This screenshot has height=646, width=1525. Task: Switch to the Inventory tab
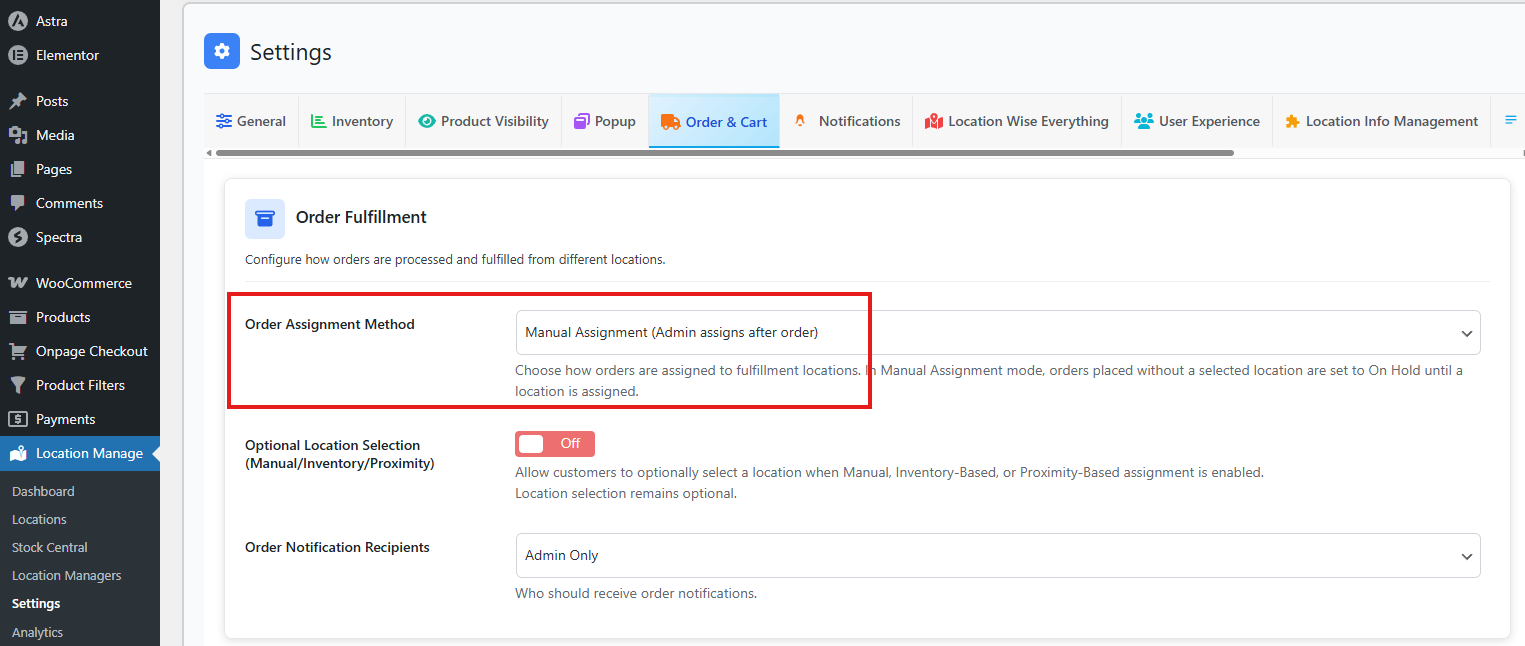pyautogui.click(x=352, y=121)
